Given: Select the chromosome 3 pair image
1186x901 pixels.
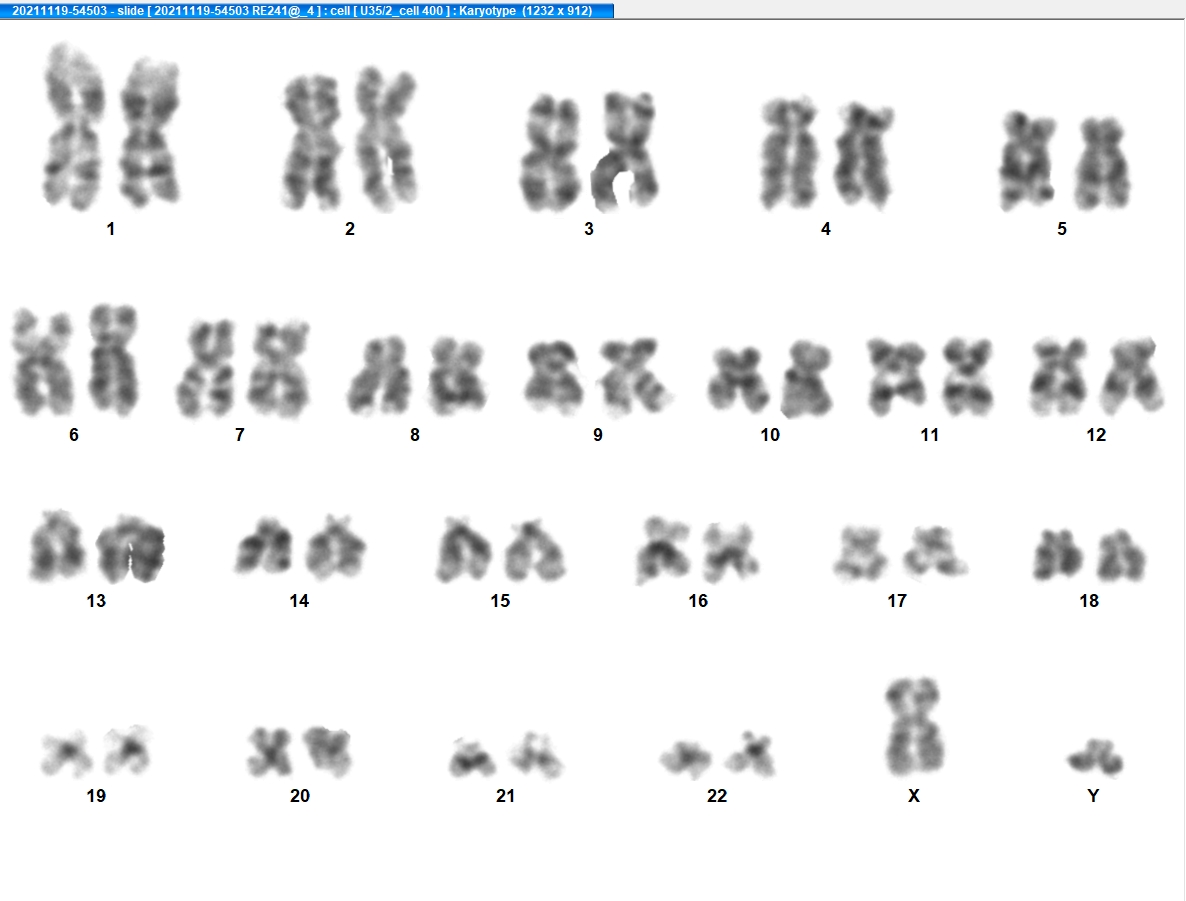Looking at the screenshot, I should (588, 152).
